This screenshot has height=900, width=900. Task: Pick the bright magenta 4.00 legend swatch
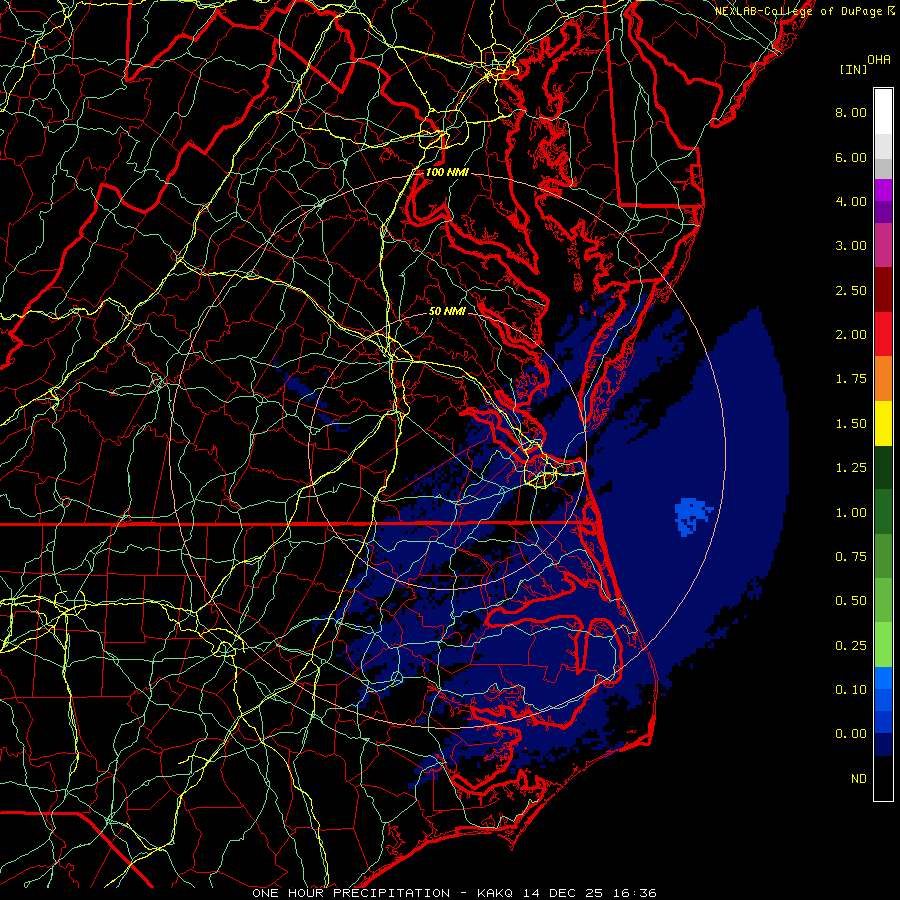tap(883, 190)
